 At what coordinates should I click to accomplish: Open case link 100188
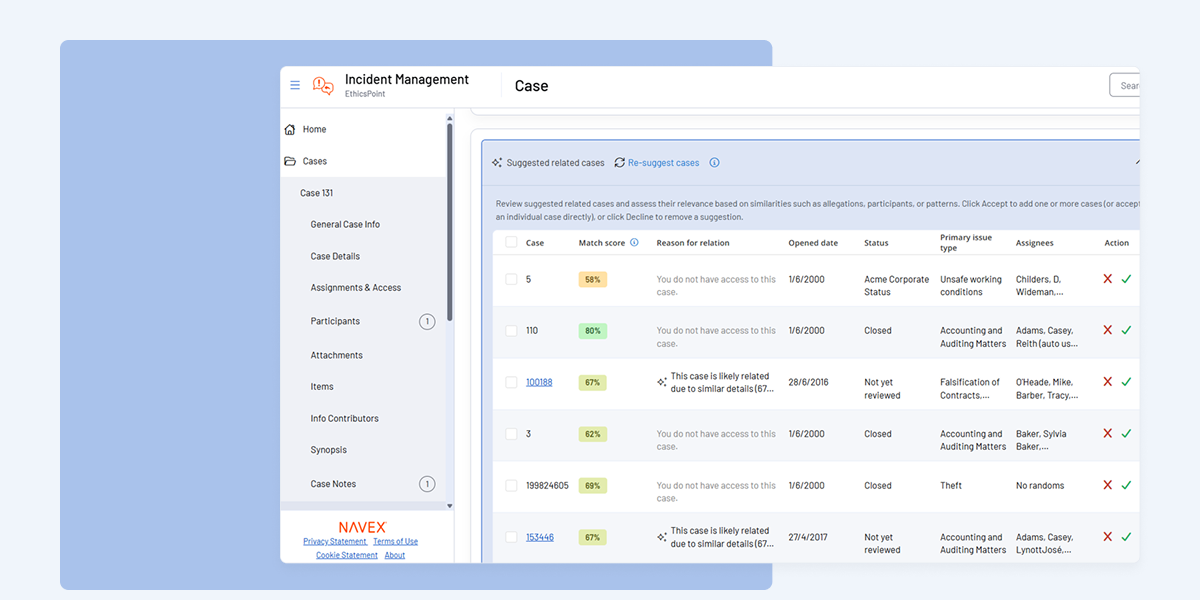[539, 382]
